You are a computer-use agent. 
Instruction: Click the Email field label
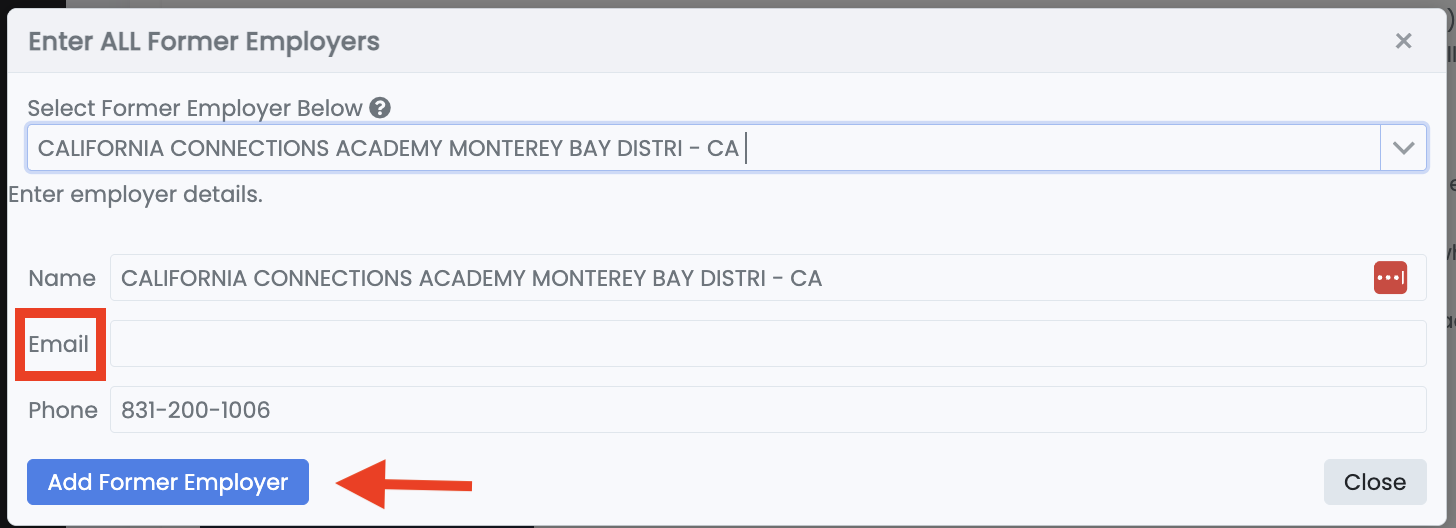[x=58, y=345]
